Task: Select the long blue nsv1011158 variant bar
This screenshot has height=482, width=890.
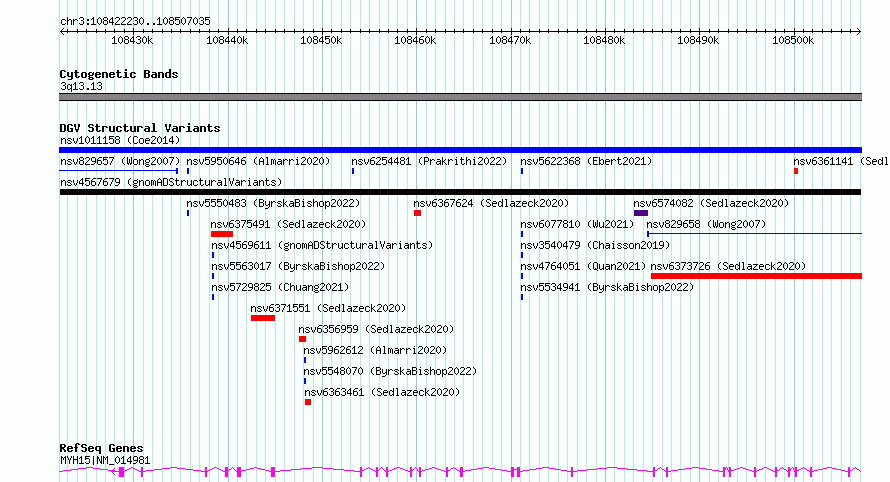Action: [x=460, y=150]
